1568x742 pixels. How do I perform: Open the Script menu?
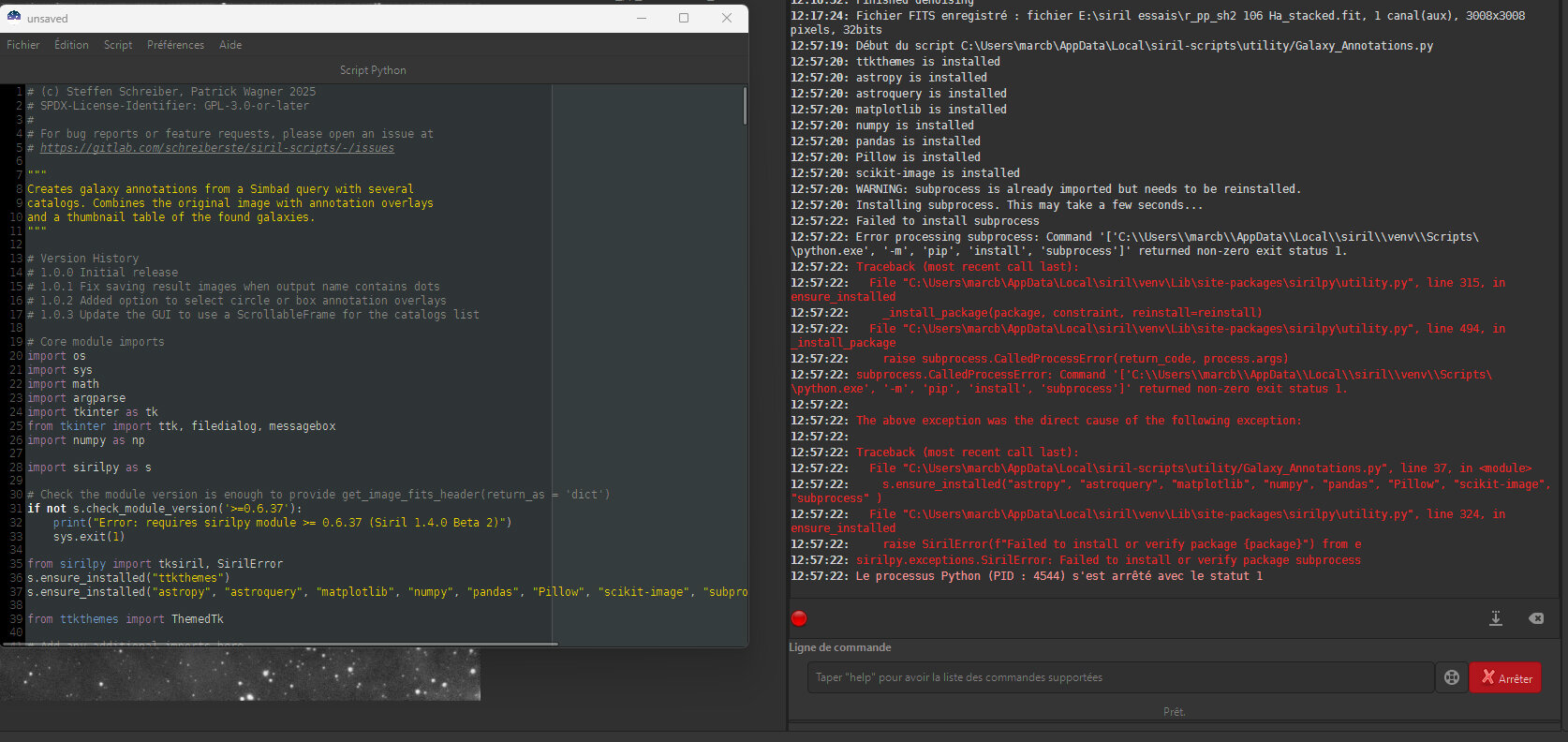118,45
